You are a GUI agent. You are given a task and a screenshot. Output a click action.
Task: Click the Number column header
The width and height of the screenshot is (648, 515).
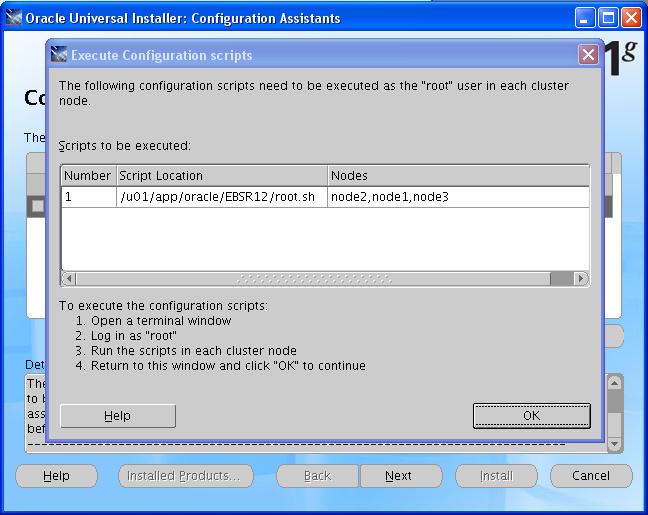click(88, 175)
